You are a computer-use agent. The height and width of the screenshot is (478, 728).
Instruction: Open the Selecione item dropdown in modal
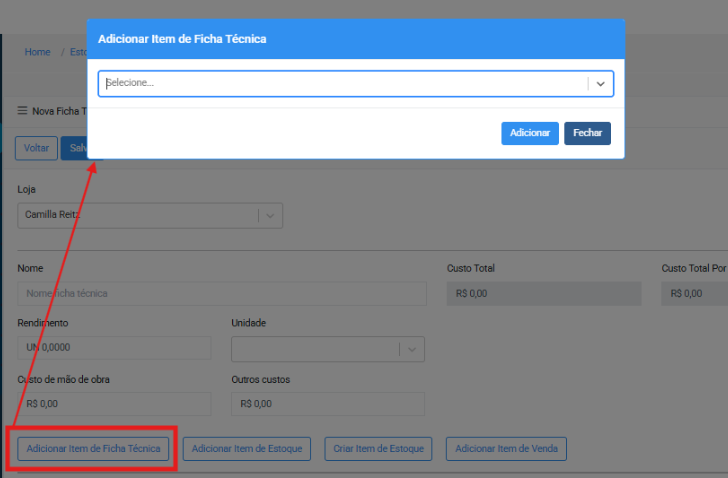point(340,84)
